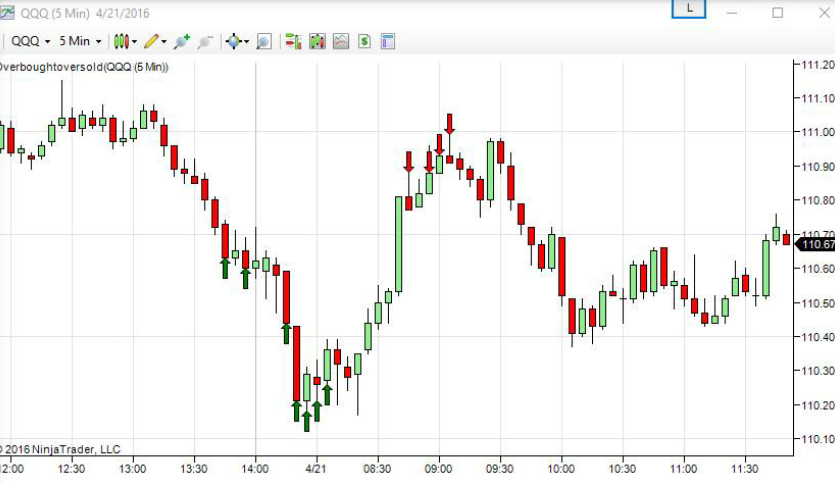Click the 110.80 price axis label
Screen dimensions: 835x483
point(818,201)
